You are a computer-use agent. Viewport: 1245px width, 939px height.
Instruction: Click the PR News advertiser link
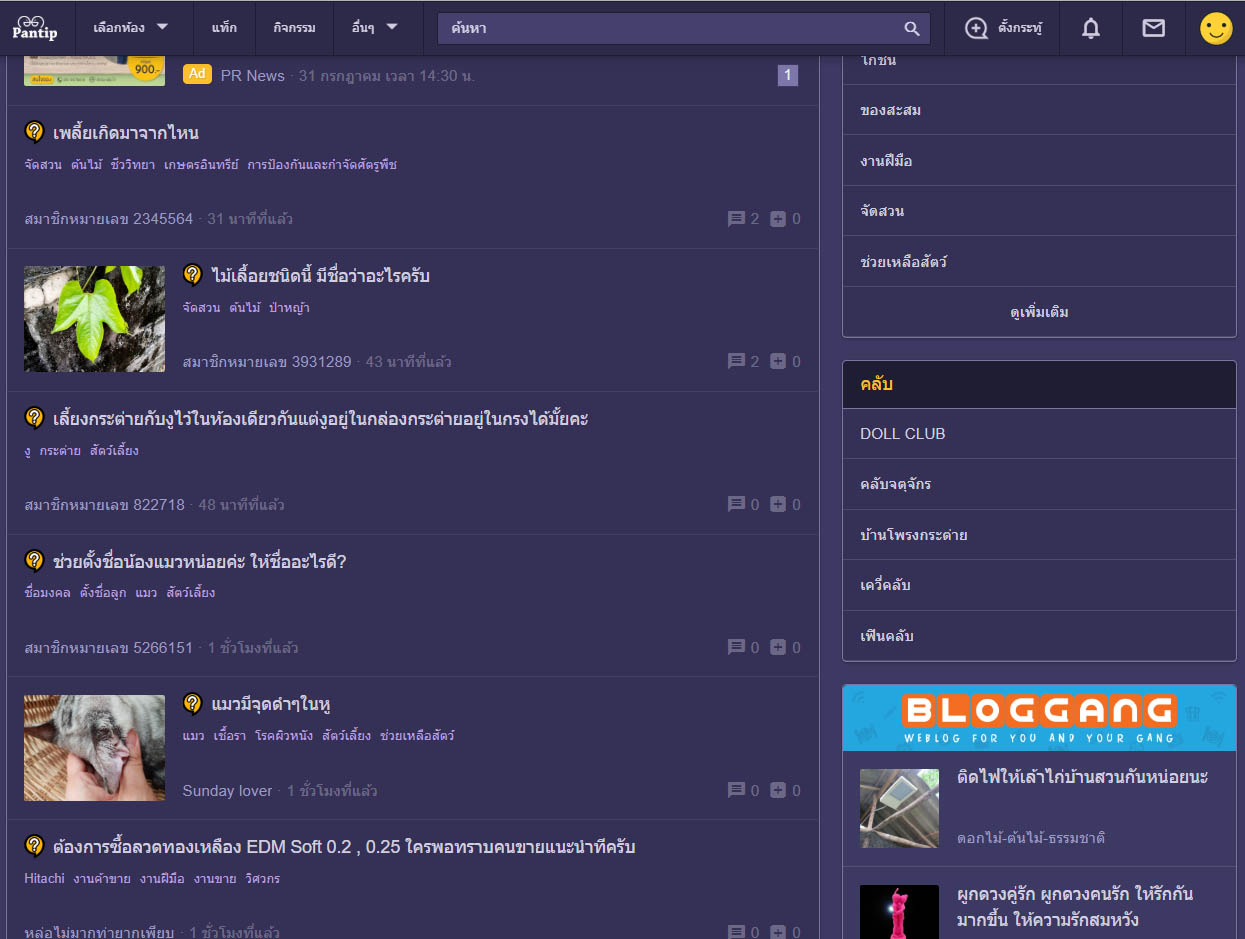click(x=252, y=76)
